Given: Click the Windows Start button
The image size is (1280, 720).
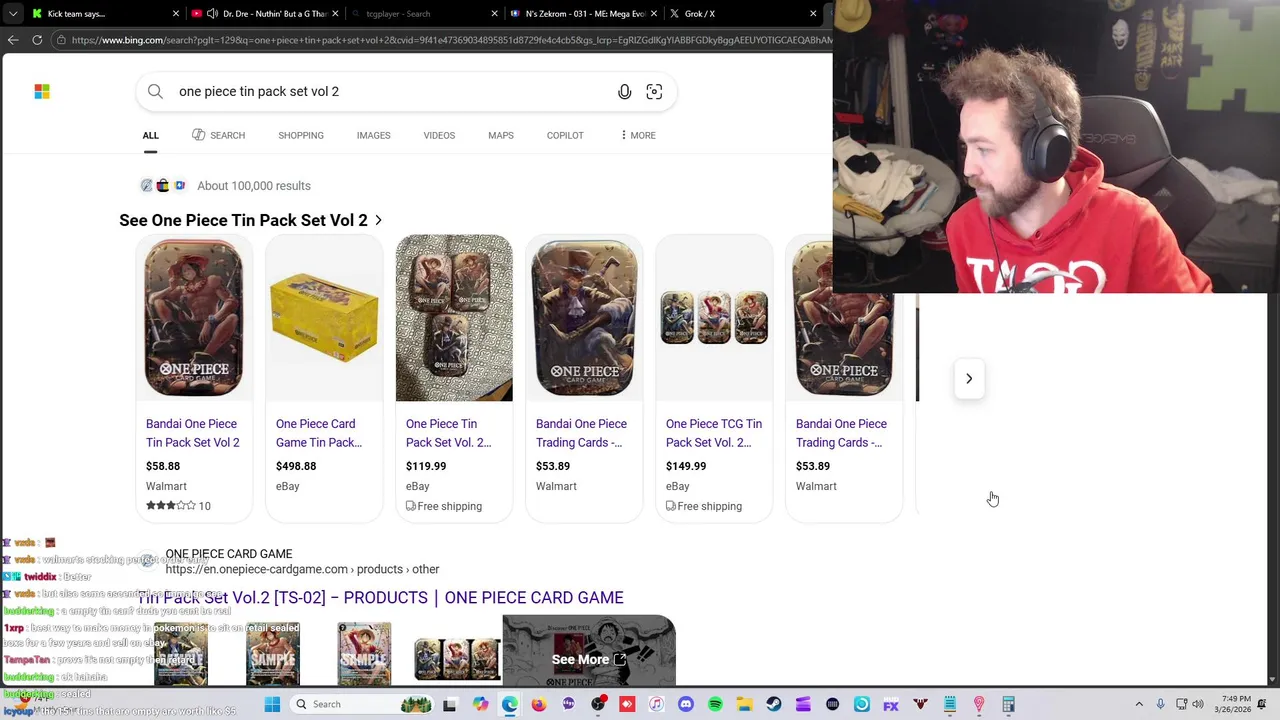Looking at the screenshot, I should tap(272, 705).
